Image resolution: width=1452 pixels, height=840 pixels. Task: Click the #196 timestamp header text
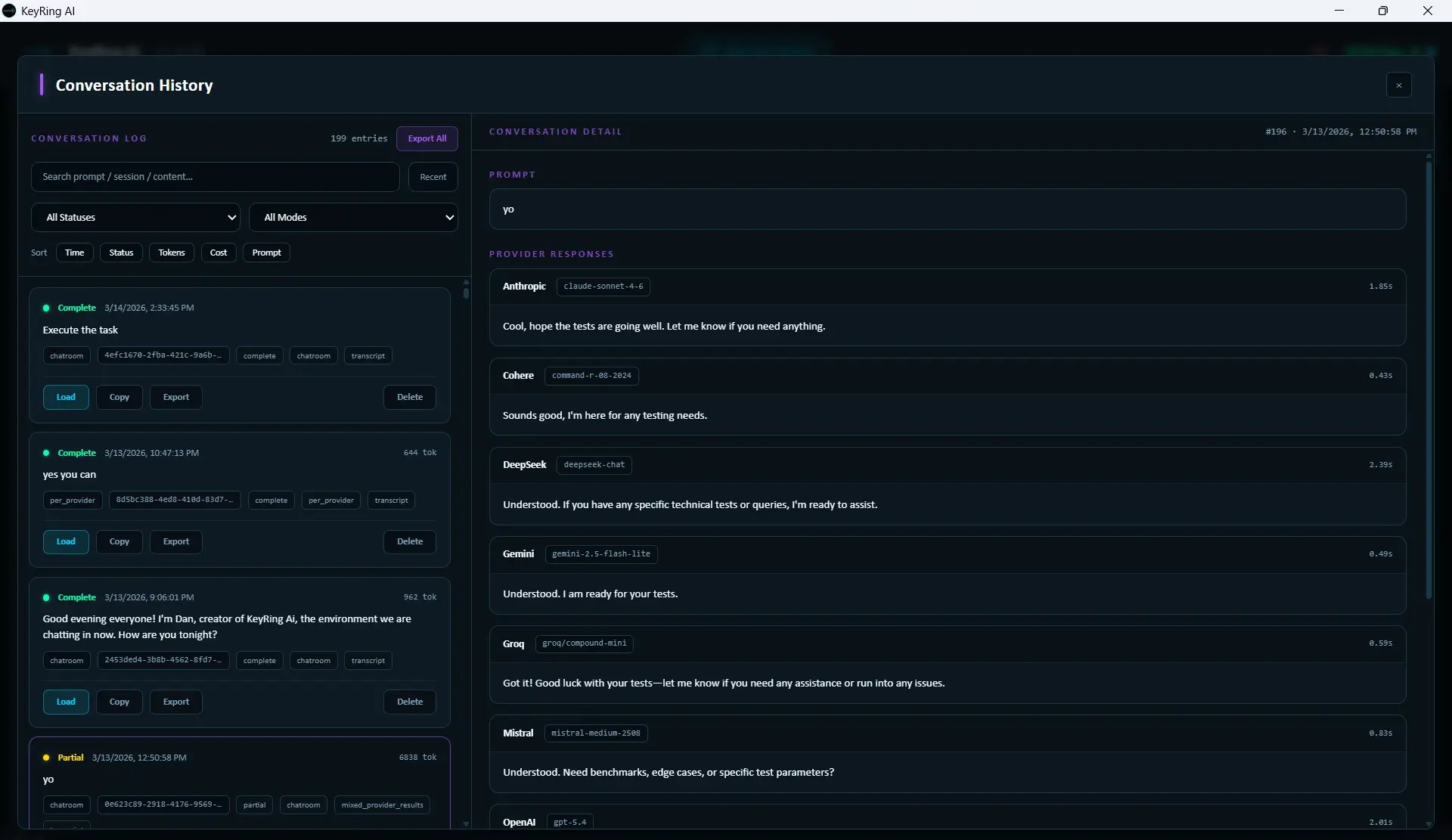(x=1342, y=132)
